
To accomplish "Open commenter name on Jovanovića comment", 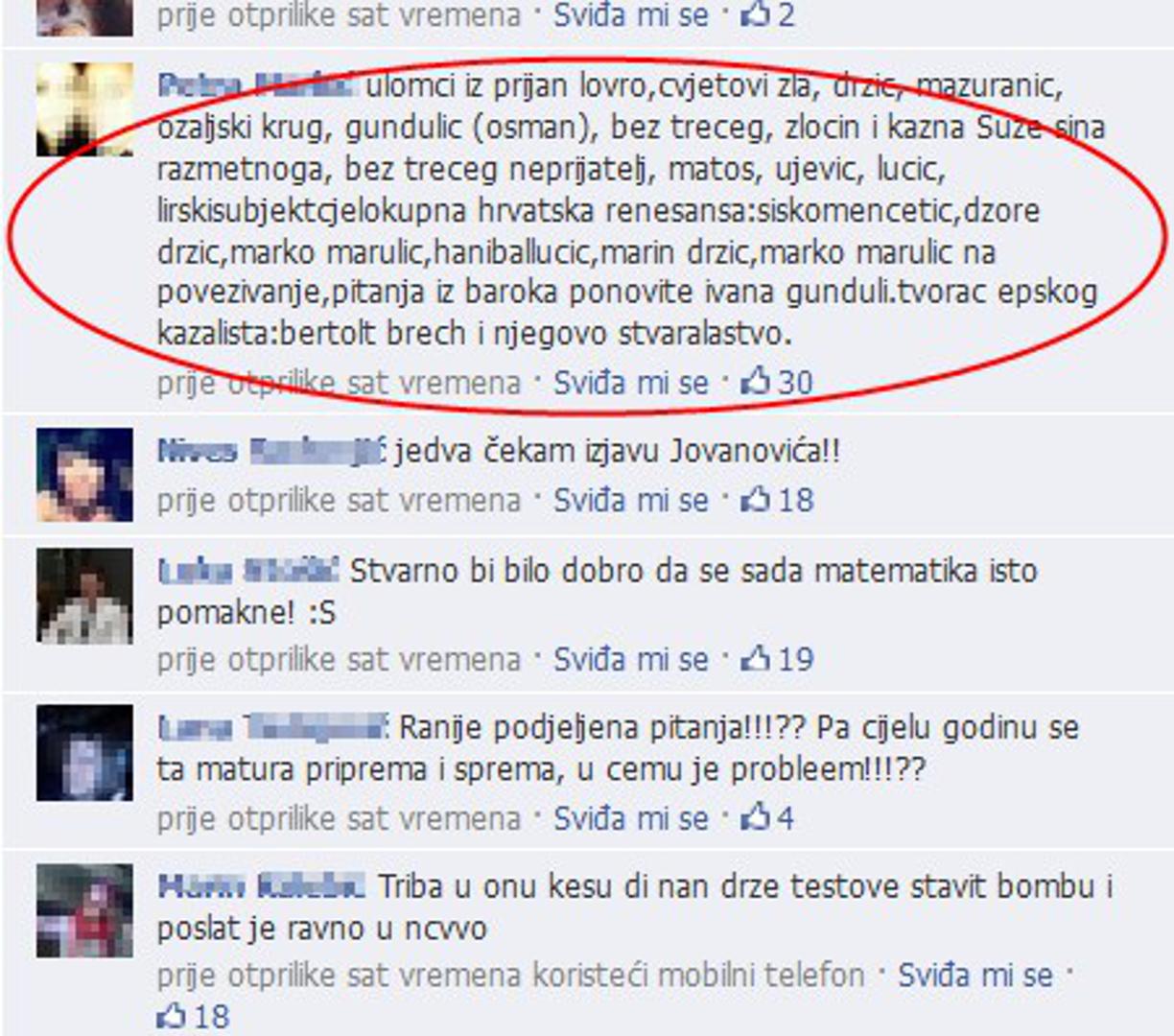I will click(x=271, y=450).
